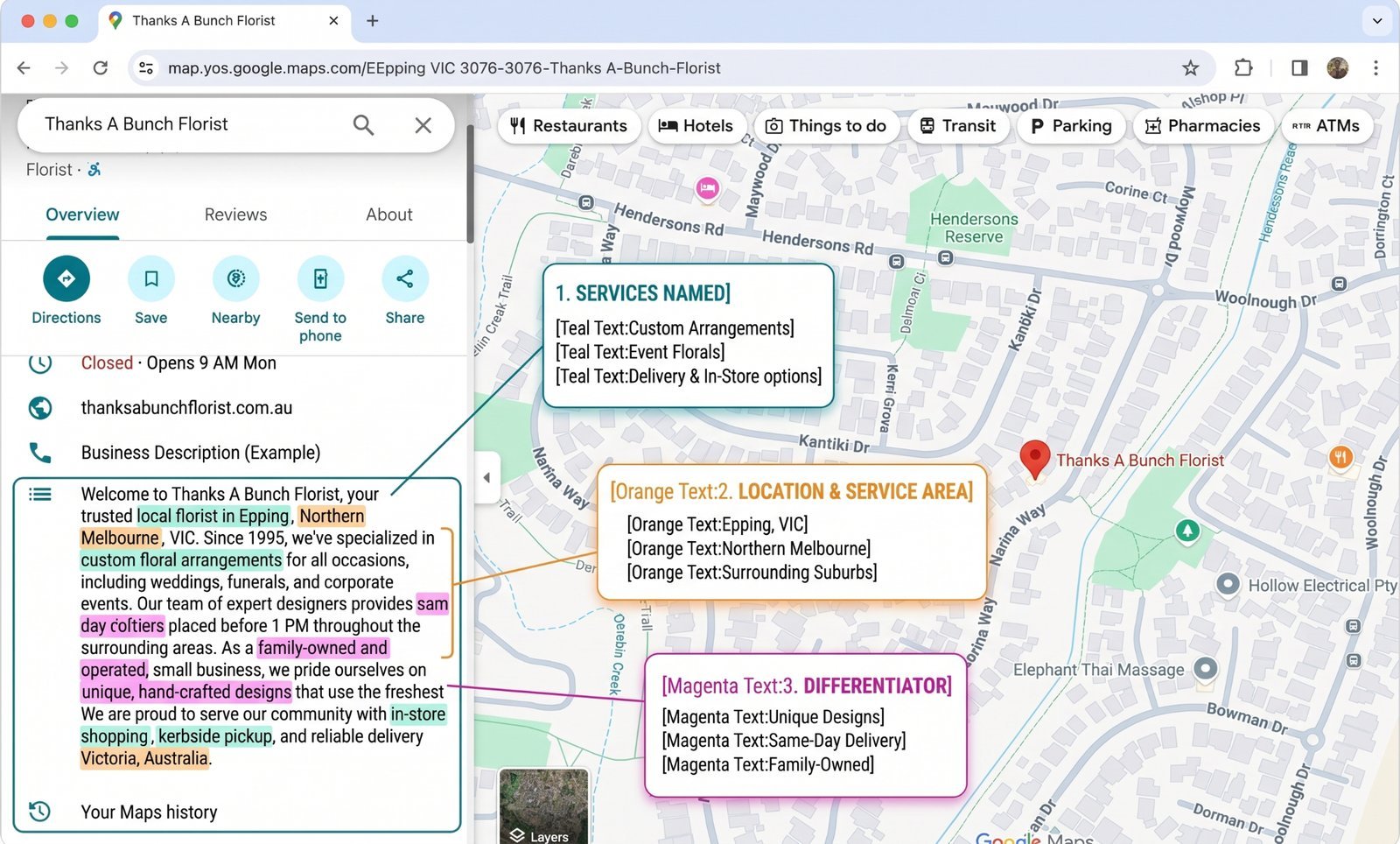Open the browser extensions puzzle icon
1400x844 pixels.
point(1243,68)
